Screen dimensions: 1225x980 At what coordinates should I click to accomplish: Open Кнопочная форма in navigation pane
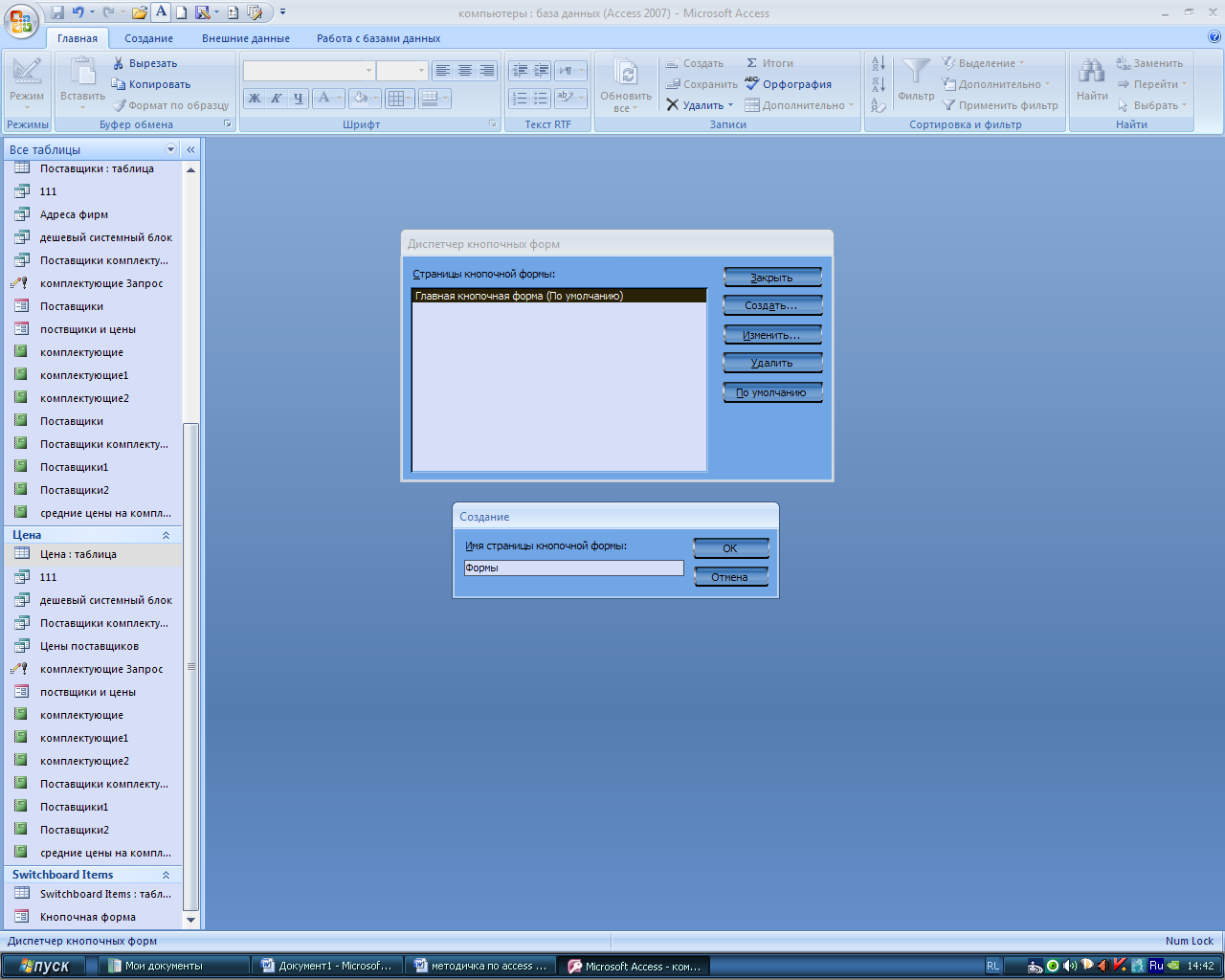88,917
